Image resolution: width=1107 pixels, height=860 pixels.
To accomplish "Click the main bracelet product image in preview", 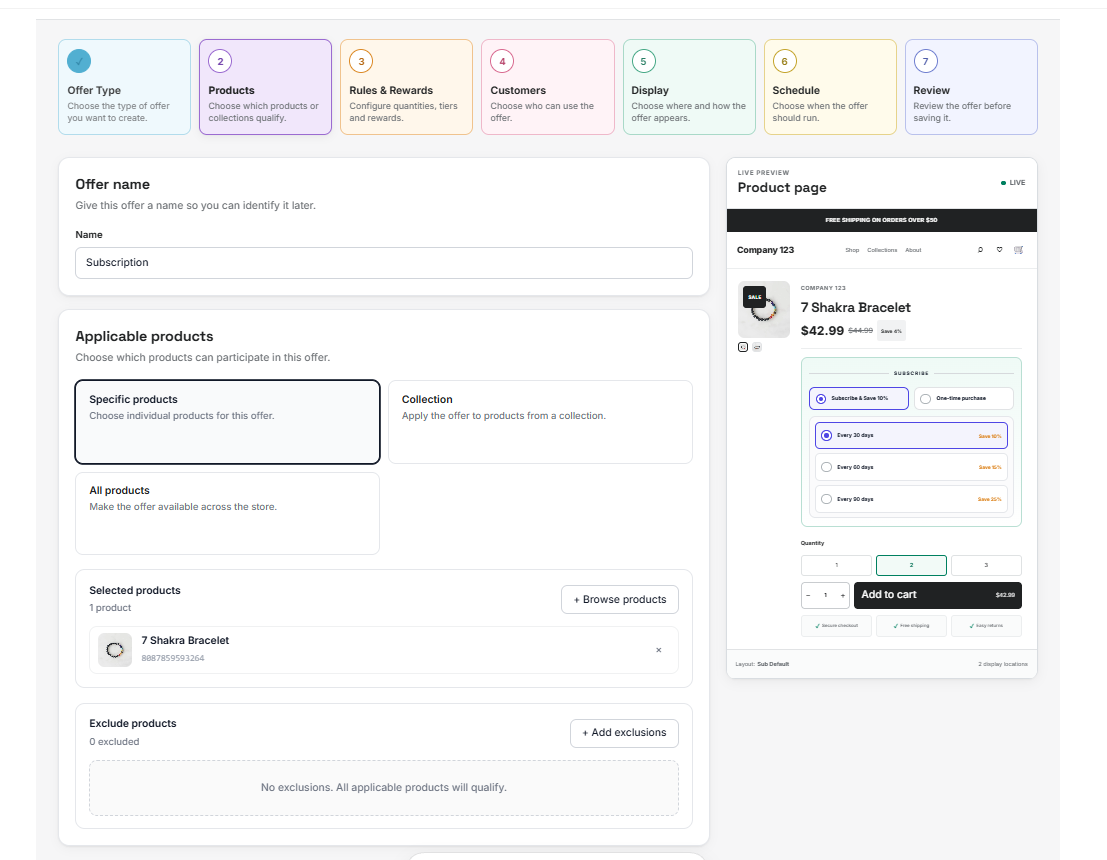I will point(764,309).
